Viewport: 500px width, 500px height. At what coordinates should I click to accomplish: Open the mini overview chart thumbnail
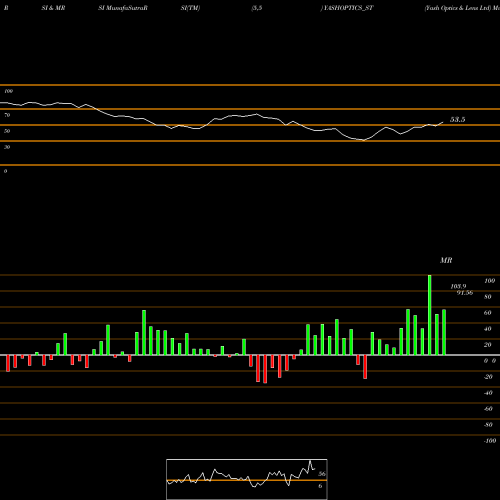tap(247, 479)
